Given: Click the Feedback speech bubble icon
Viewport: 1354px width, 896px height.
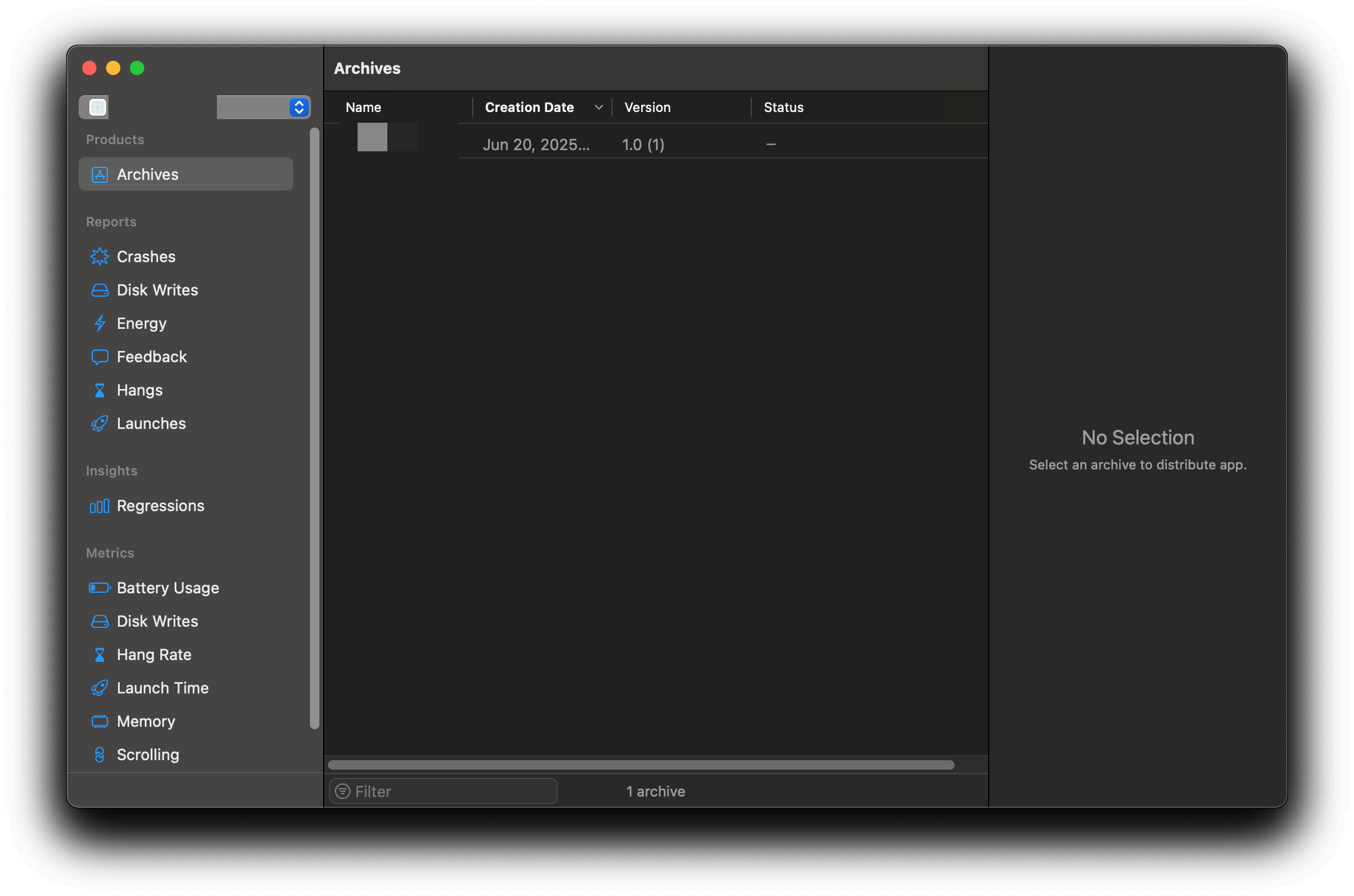Looking at the screenshot, I should pos(100,357).
